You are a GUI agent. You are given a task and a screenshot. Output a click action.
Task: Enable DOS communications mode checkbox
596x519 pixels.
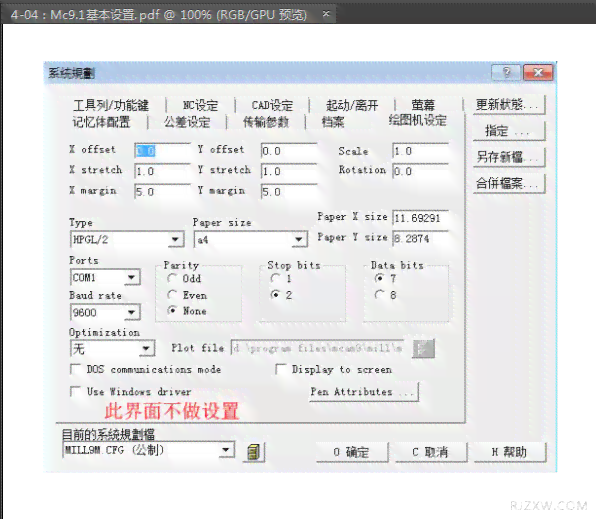[x=76, y=369]
